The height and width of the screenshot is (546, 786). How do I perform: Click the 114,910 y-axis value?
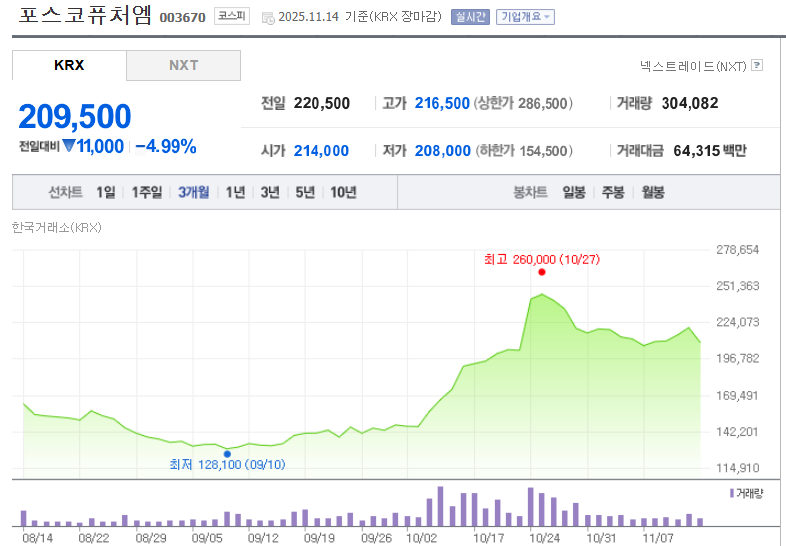point(737,468)
